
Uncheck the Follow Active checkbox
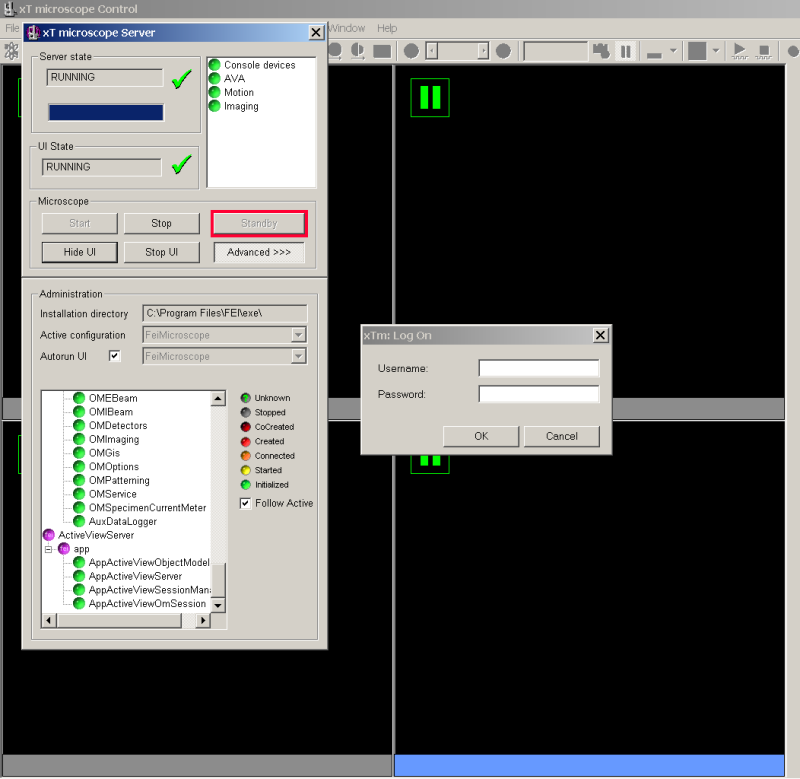click(x=246, y=503)
